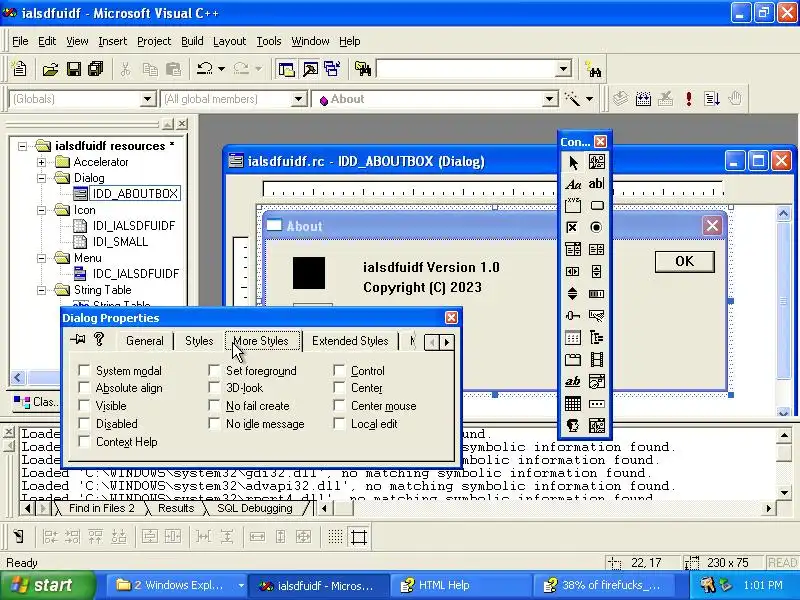Check the System modal checkbox
The image size is (800, 600).
[x=84, y=370]
